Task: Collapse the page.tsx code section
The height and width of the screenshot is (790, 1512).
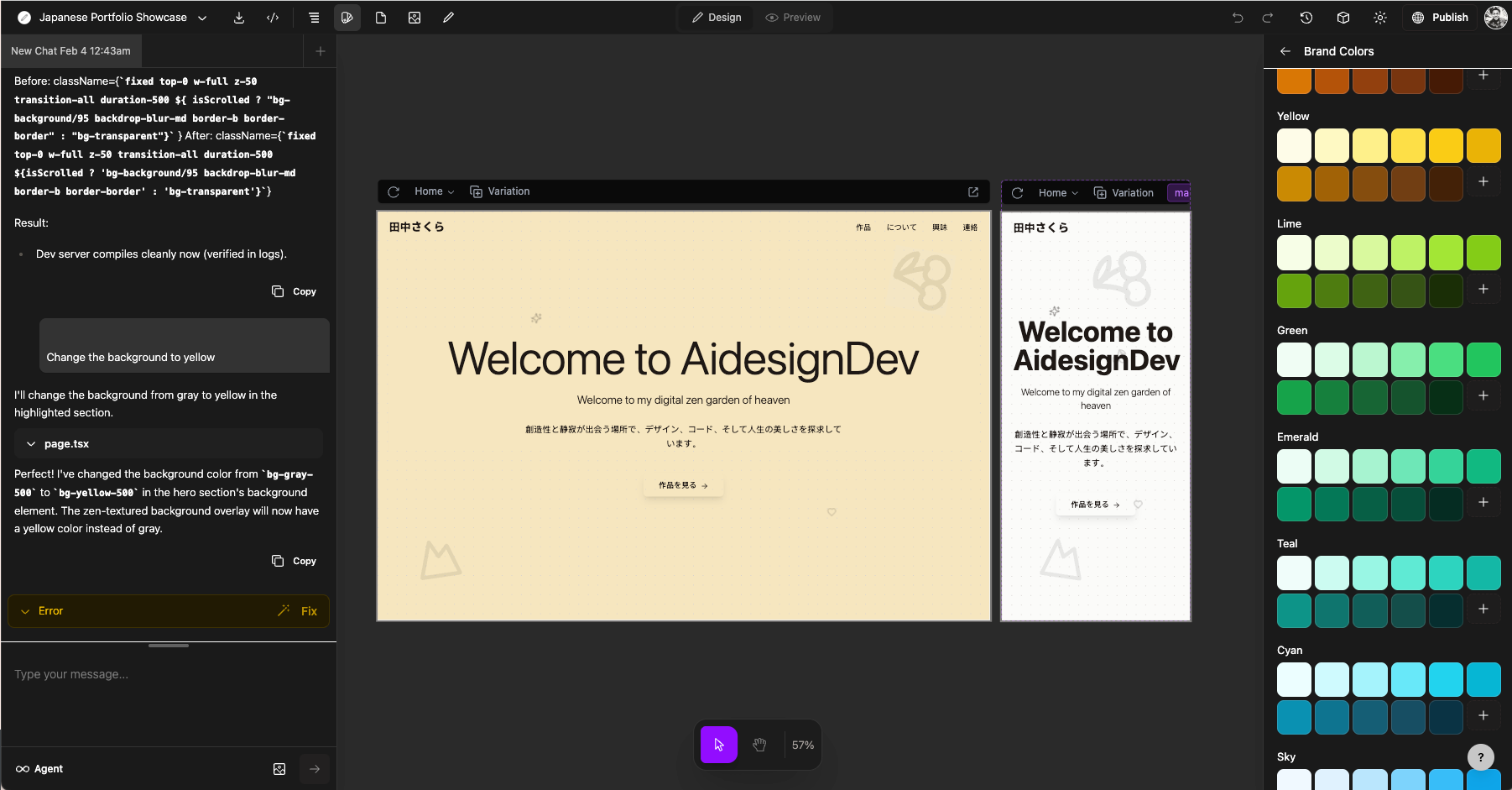Action: pos(30,443)
